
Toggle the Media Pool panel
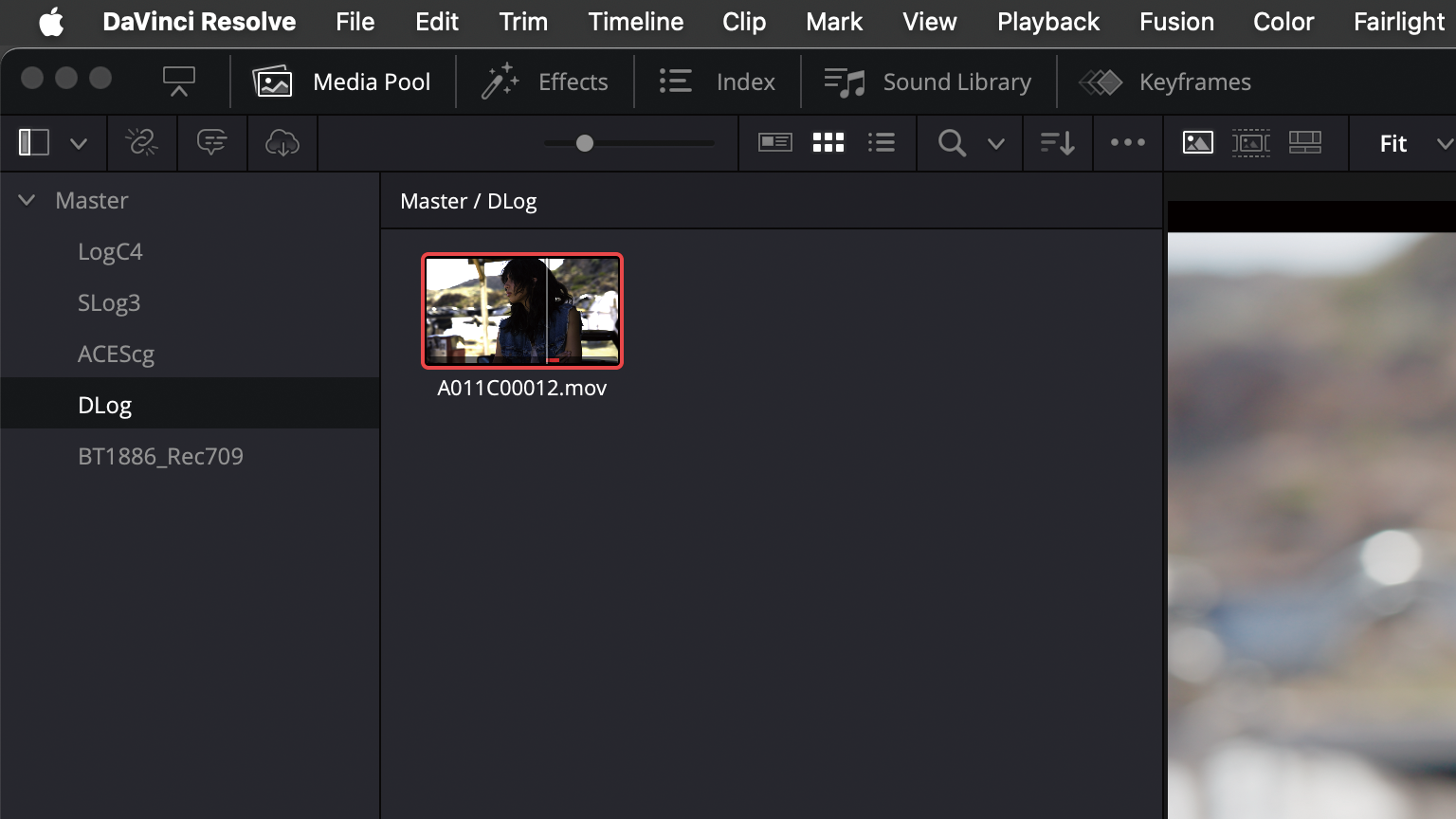pyautogui.click(x=341, y=82)
